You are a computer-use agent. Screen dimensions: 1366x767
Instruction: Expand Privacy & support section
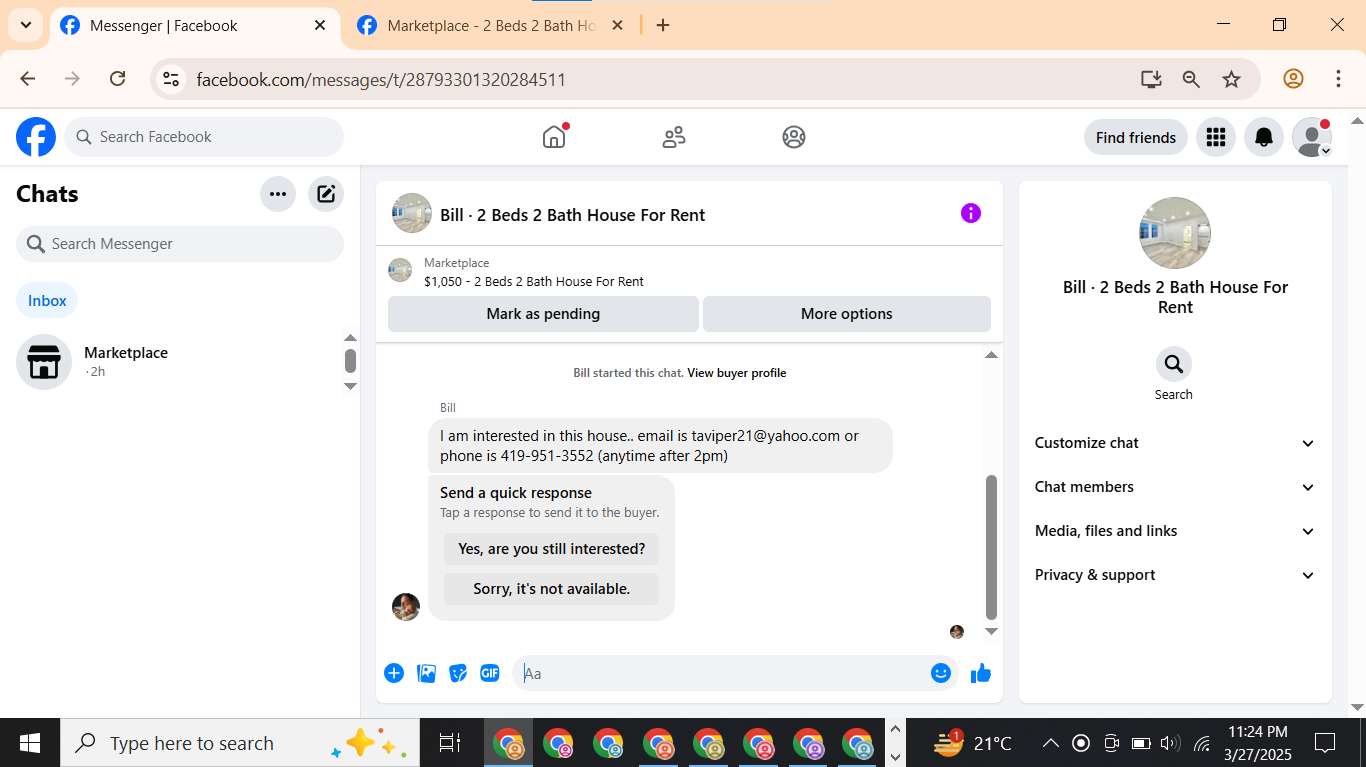(x=1175, y=575)
